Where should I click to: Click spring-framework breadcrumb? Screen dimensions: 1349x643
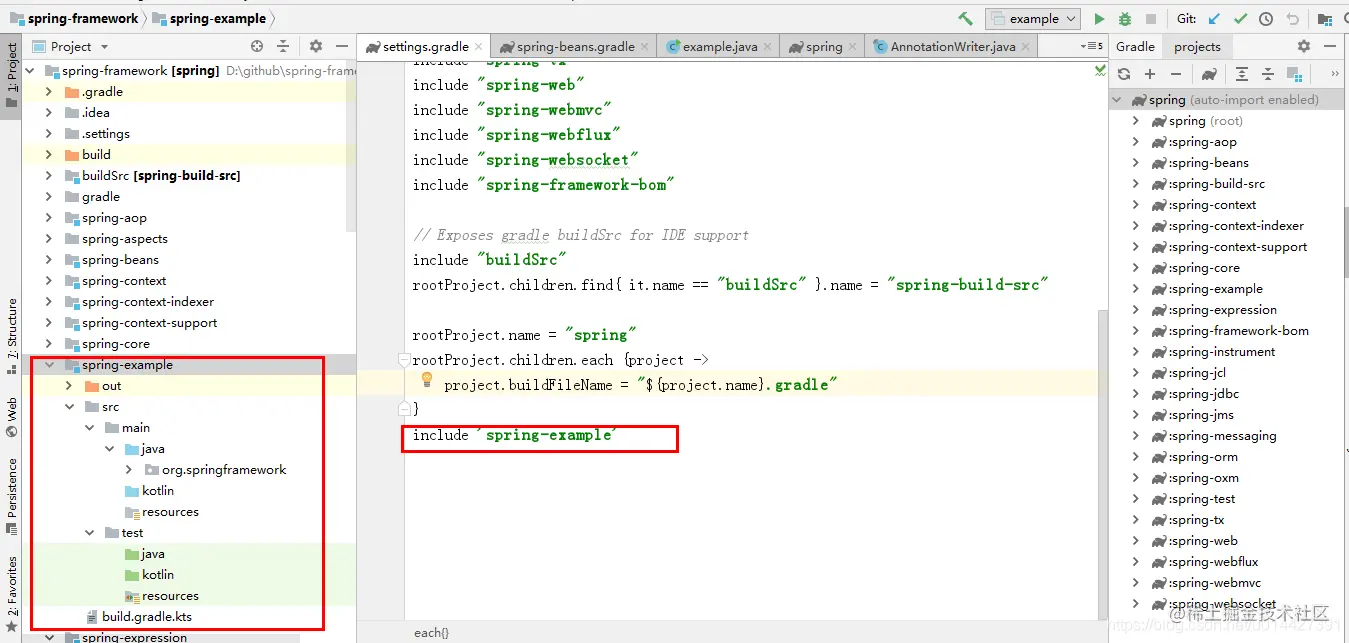(x=75, y=18)
